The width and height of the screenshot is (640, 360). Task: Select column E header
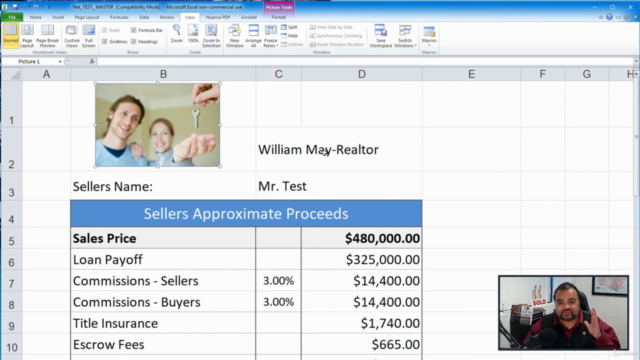point(471,74)
